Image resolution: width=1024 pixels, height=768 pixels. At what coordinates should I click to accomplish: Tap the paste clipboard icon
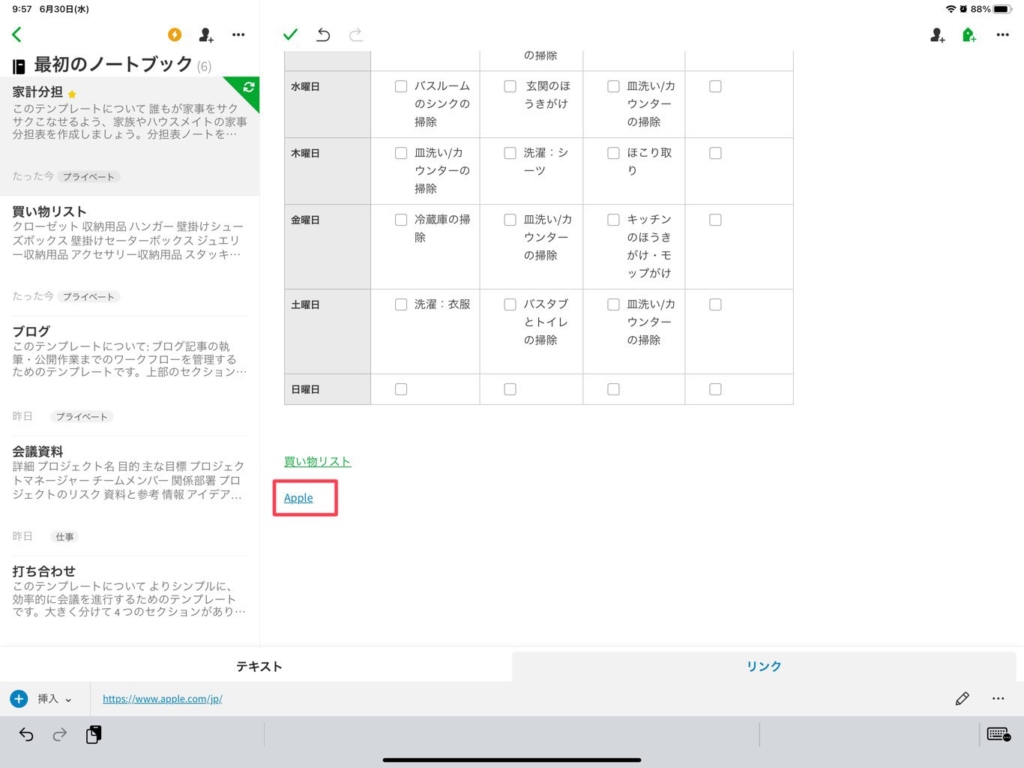[93, 735]
